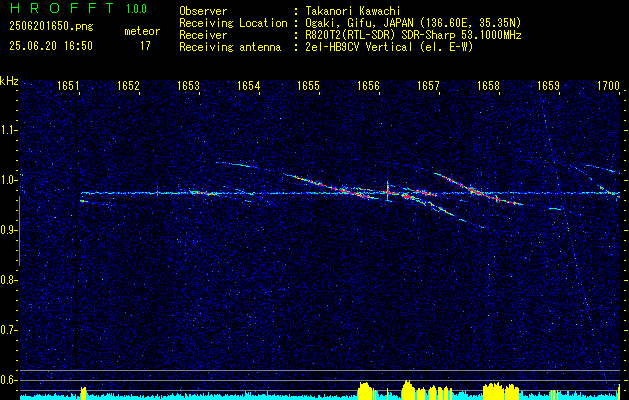The width and height of the screenshot is (629, 400).
Task: Click the 1652 time axis marker
Action: tap(128, 85)
